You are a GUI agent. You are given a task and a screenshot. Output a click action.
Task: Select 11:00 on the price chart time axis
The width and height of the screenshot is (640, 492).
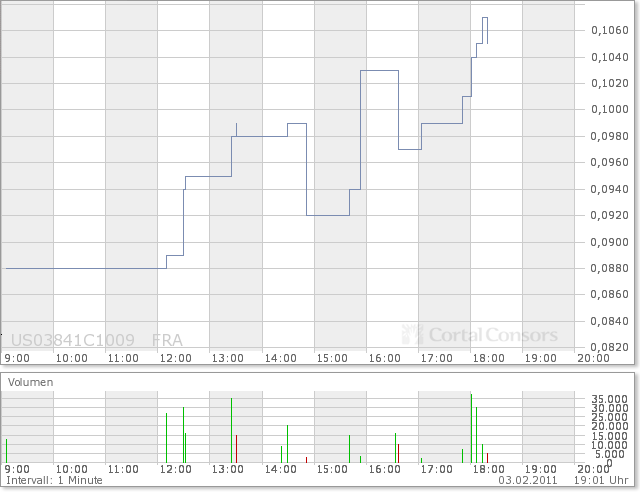123,358
